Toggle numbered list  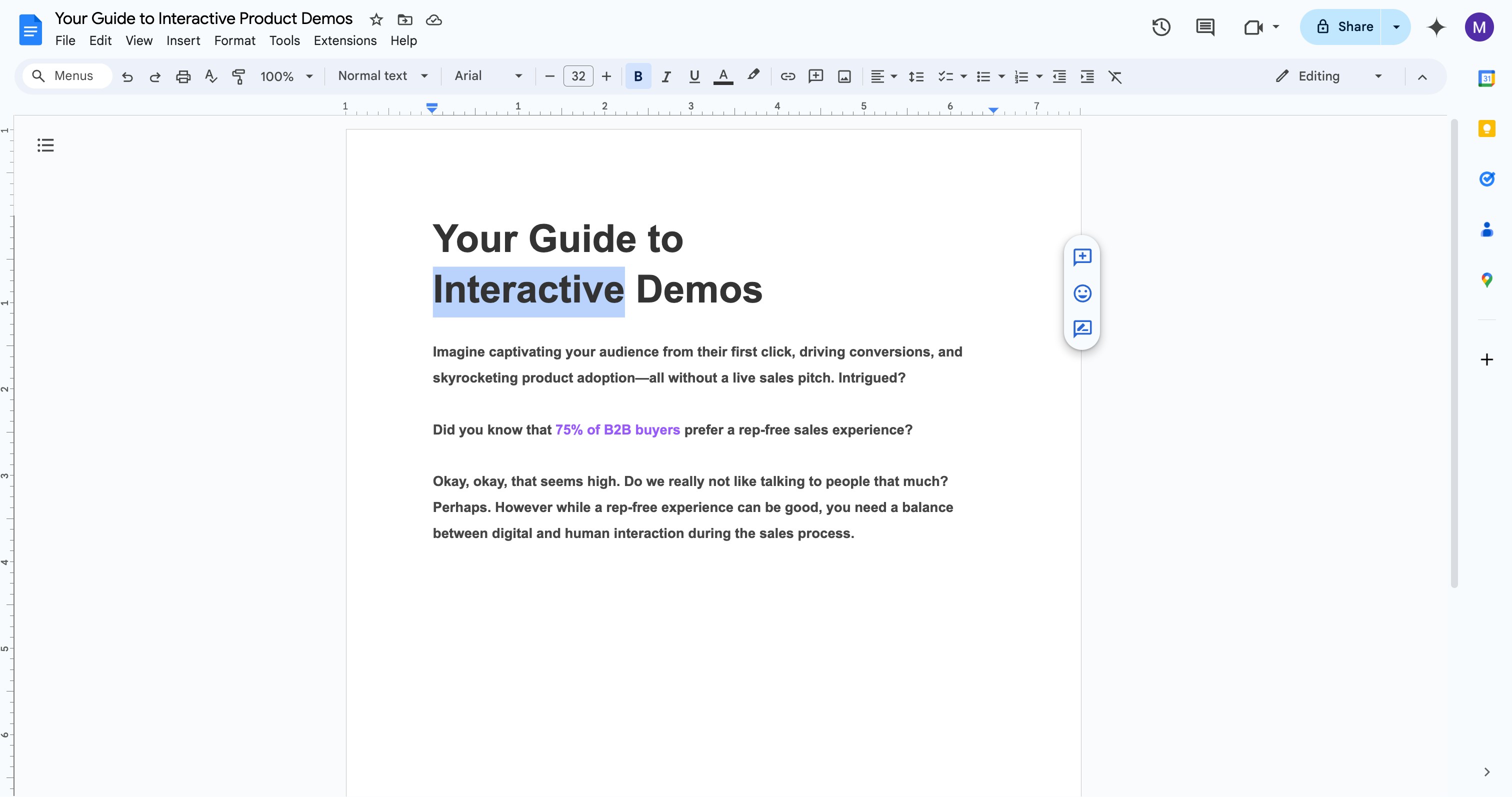click(1021, 76)
